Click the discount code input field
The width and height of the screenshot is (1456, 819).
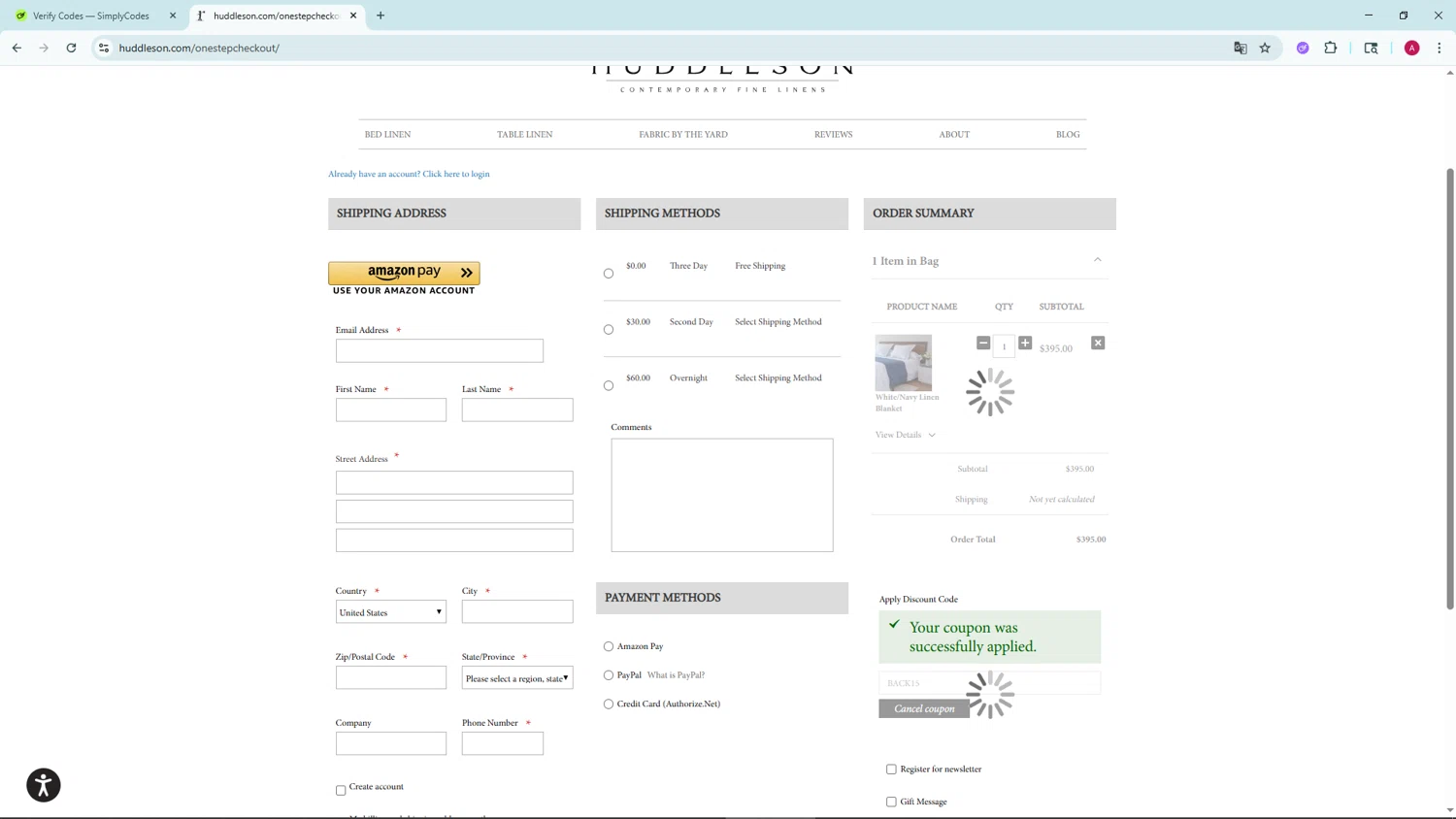[x=990, y=683]
